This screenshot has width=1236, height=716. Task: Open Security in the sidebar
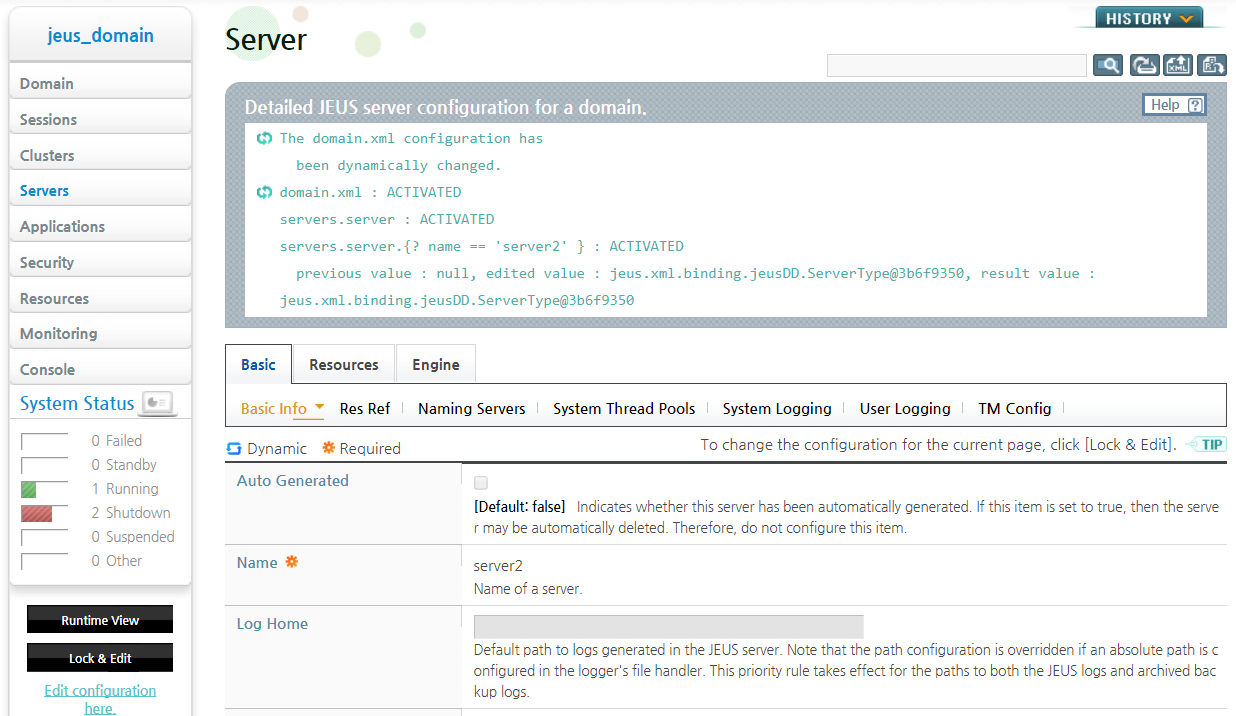pyautogui.click(x=100, y=262)
